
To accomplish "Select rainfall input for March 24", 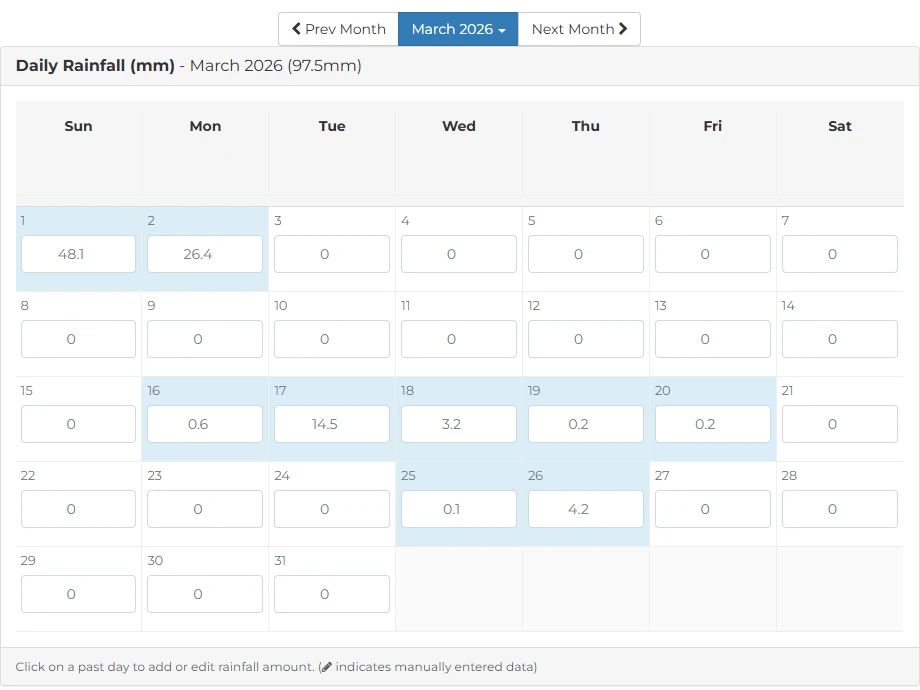I will click(332, 509).
